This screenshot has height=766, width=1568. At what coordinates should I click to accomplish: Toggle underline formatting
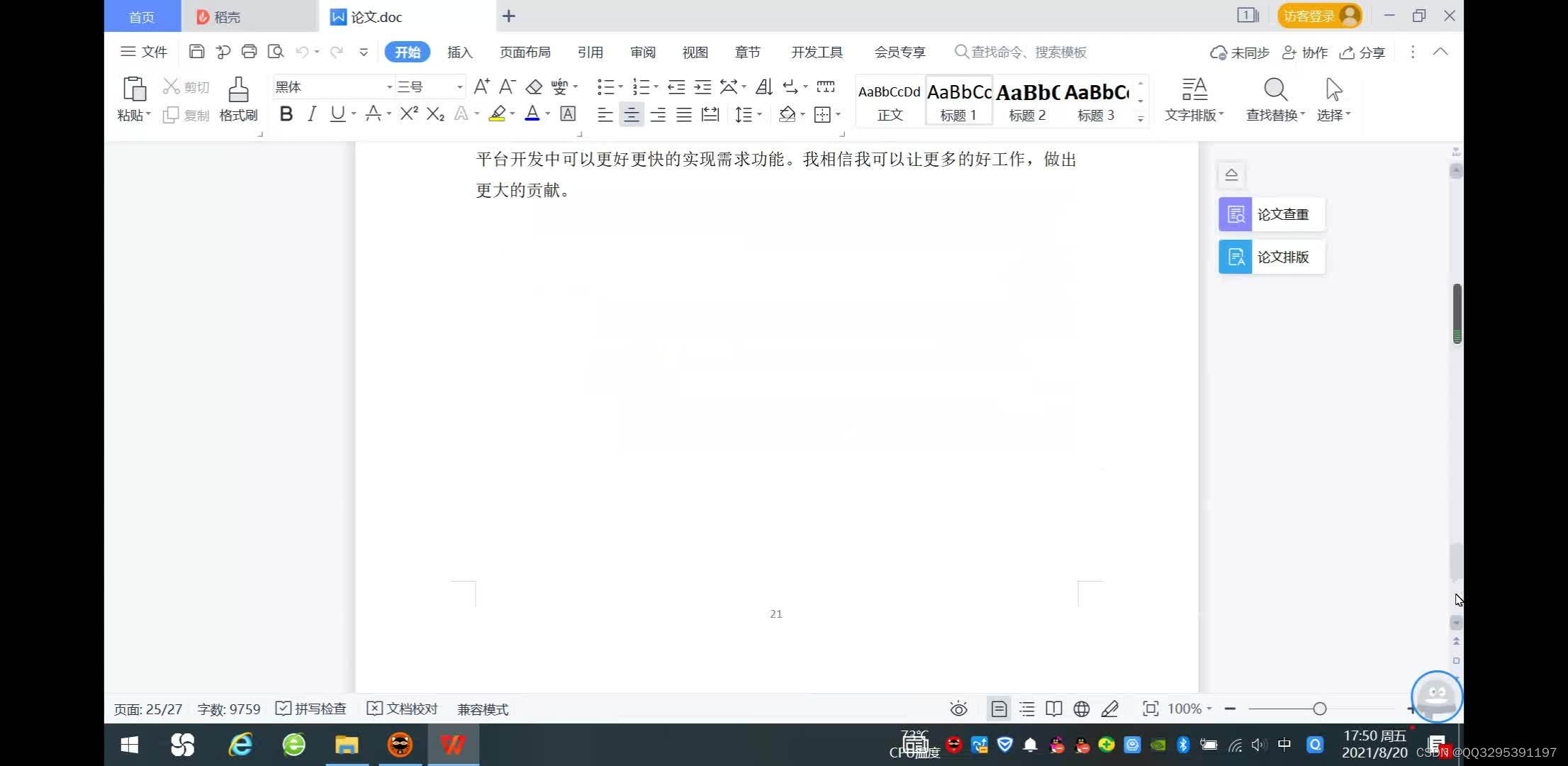tap(337, 113)
